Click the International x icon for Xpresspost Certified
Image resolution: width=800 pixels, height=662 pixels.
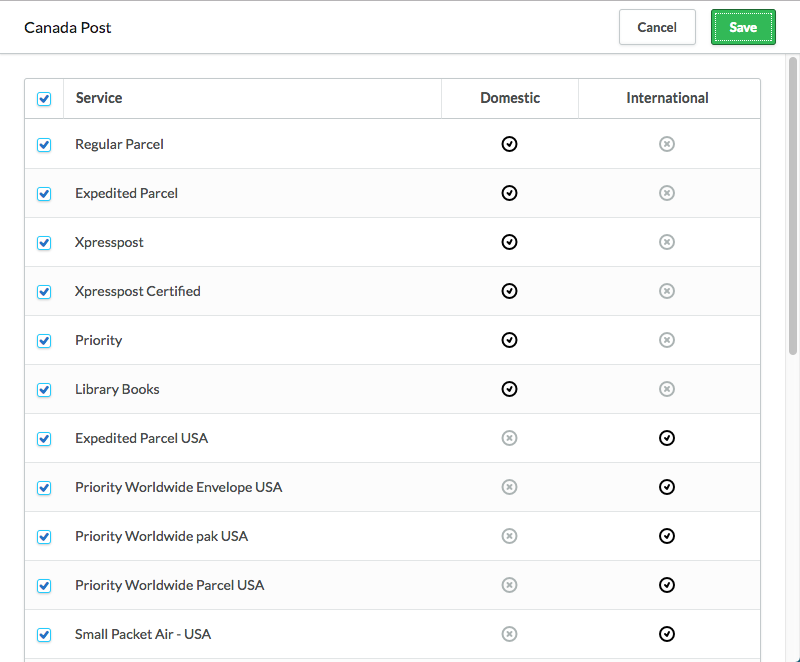(667, 291)
